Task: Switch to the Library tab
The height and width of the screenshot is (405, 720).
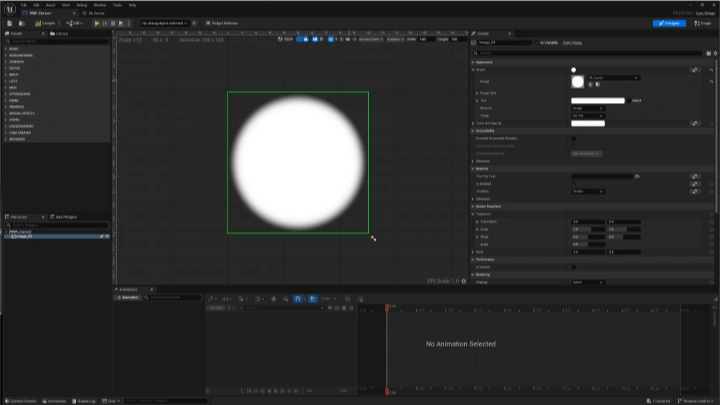Action: click(x=59, y=34)
